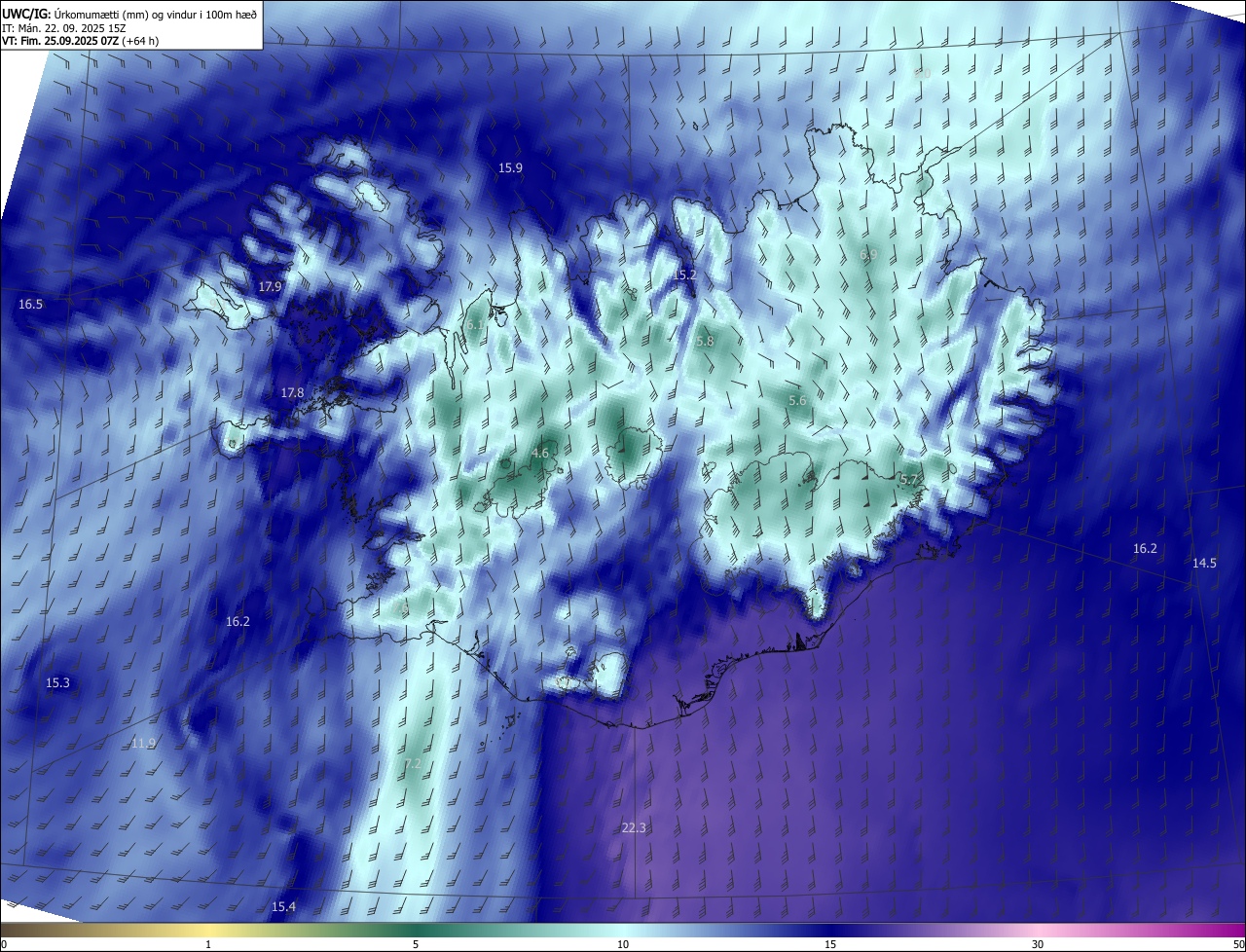This screenshot has width=1246, height=952.
Task: Click the 16.2 label just above 15.3
Action: (x=238, y=621)
